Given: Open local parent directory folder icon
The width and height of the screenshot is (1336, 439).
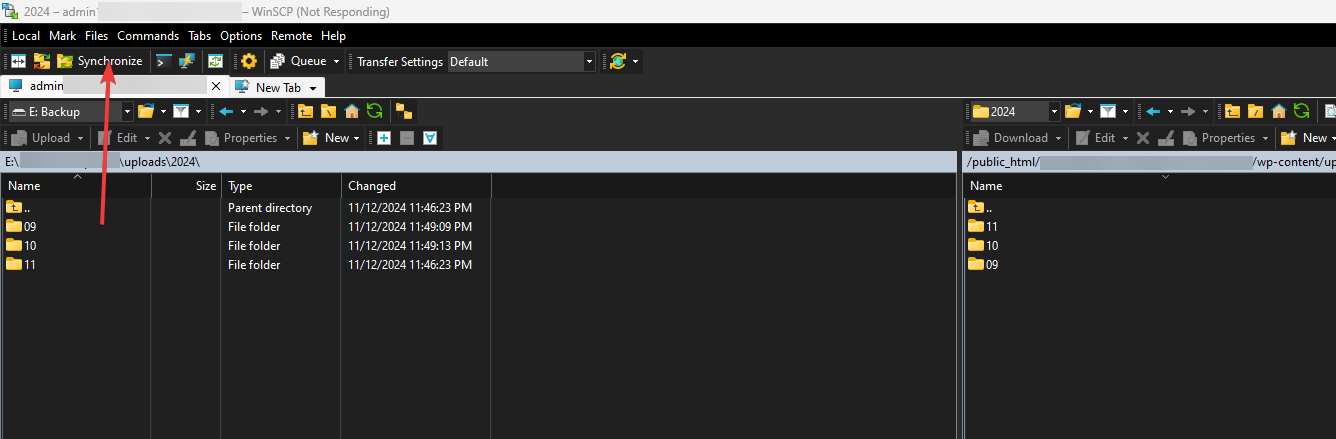Looking at the screenshot, I should 305,111.
